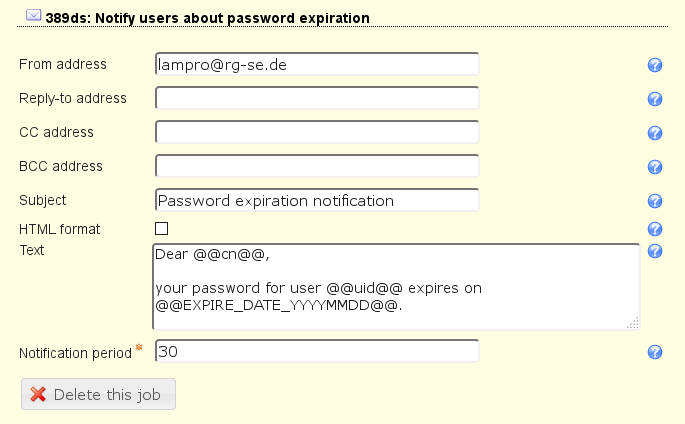The width and height of the screenshot is (685, 424).
Task: Show help for BCC address field
Action: click(656, 167)
